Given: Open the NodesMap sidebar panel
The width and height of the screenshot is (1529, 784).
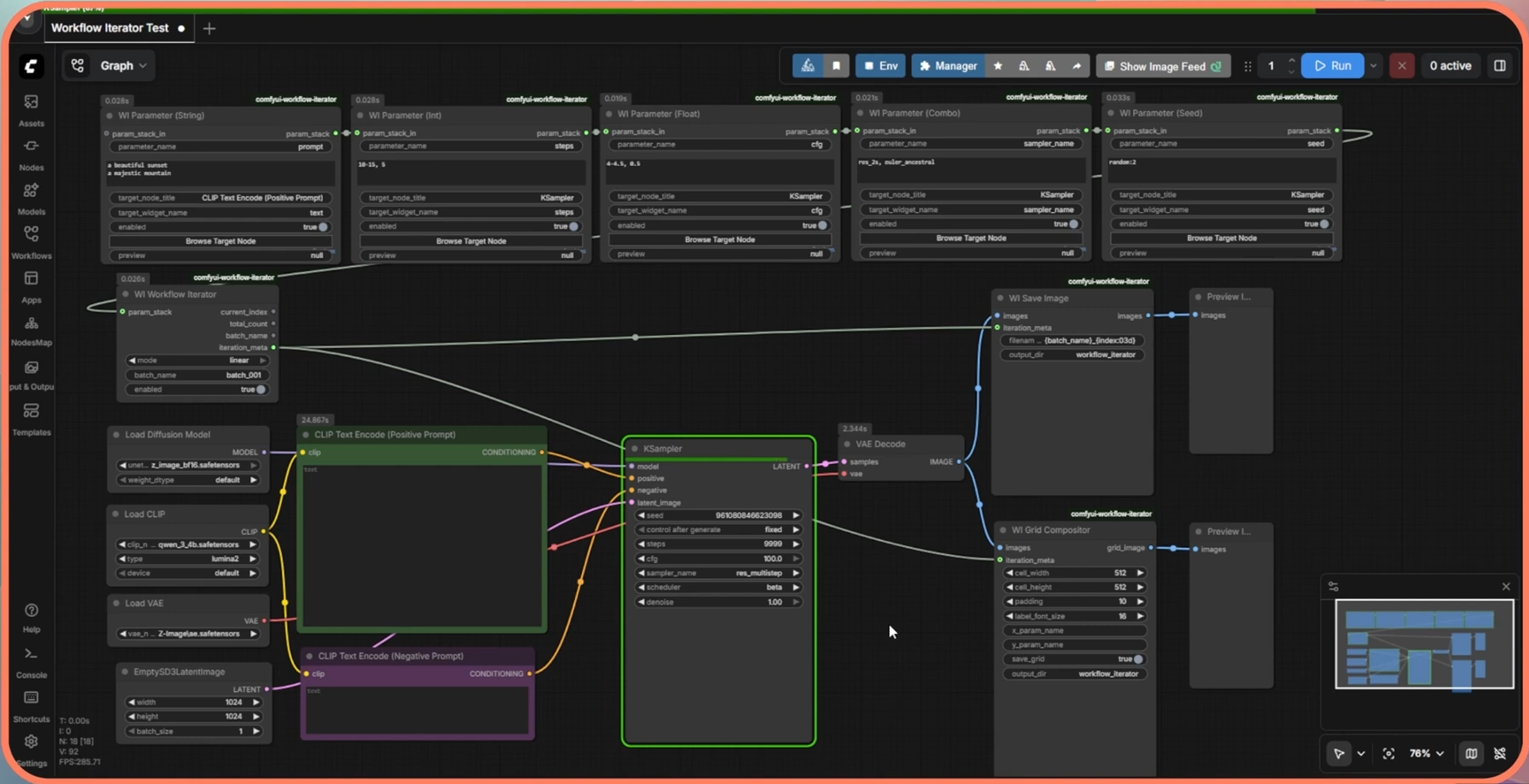Looking at the screenshot, I should pyautogui.click(x=31, y=331).
